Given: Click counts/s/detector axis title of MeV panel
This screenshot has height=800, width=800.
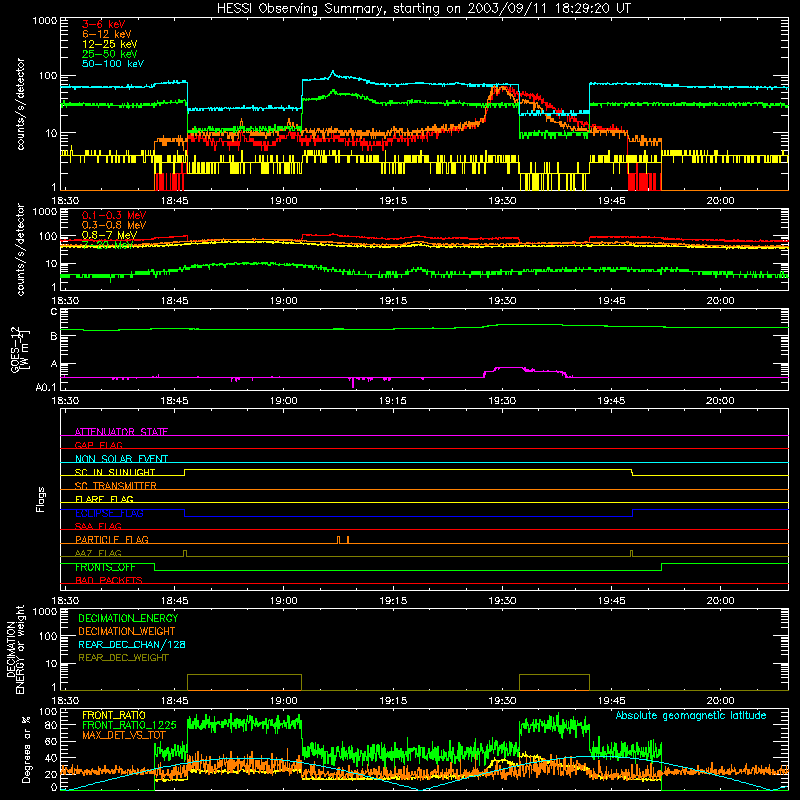Looking at the screenshot, I should [x=20, y=249].
